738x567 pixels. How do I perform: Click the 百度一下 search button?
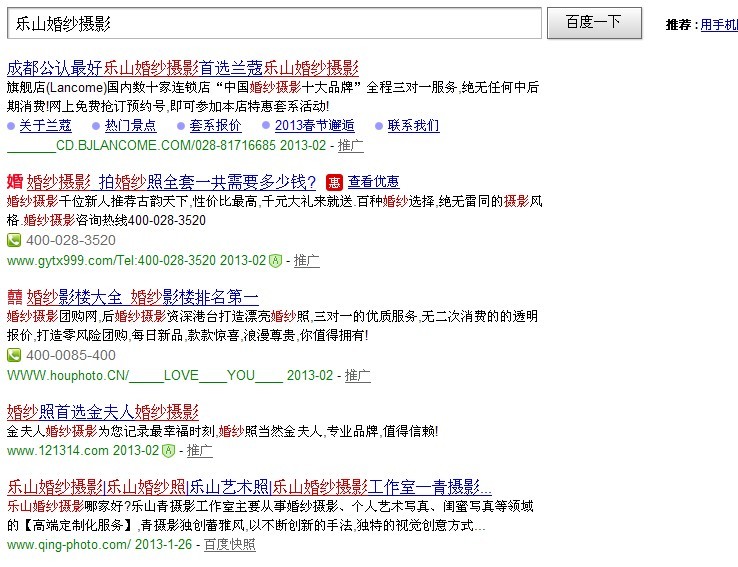pos(594,23)
